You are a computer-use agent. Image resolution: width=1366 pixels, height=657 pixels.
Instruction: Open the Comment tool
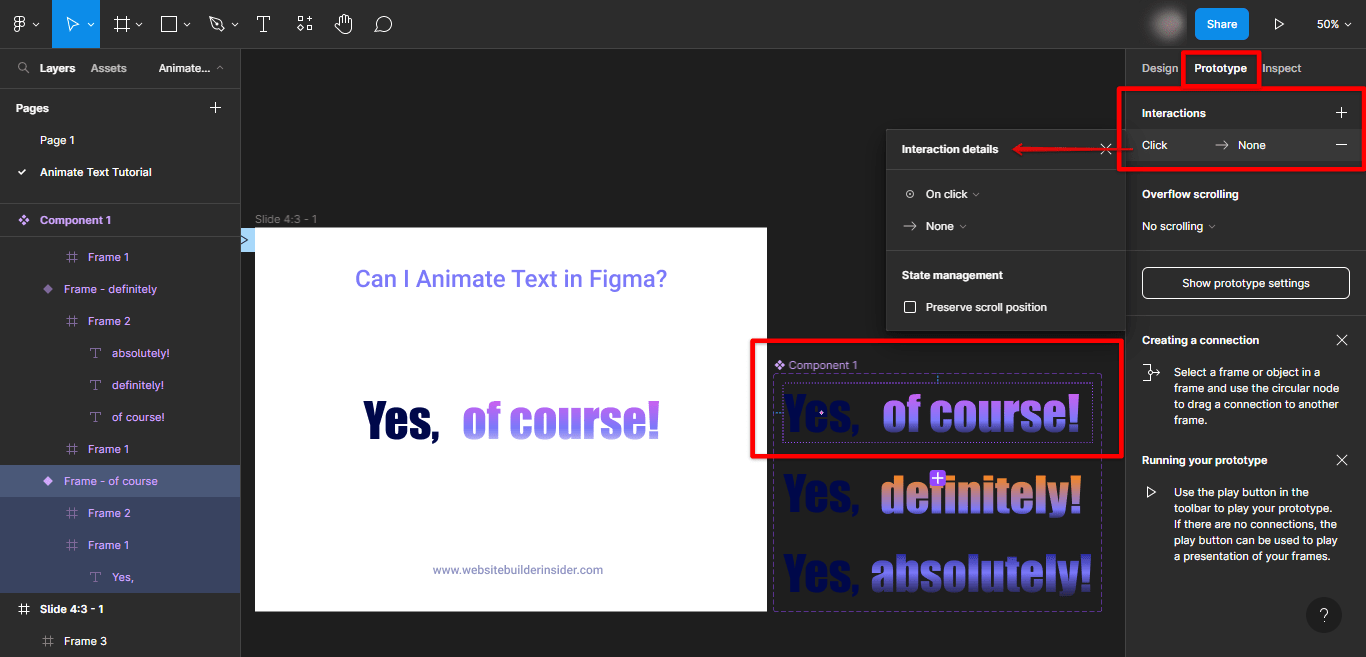pyautogui.click(x=383, y=23)
